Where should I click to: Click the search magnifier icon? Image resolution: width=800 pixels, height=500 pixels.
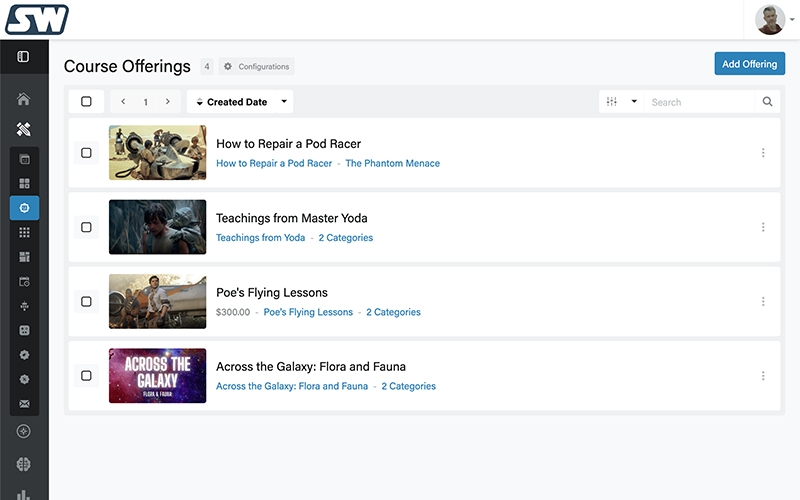click(x=767, y=102)
